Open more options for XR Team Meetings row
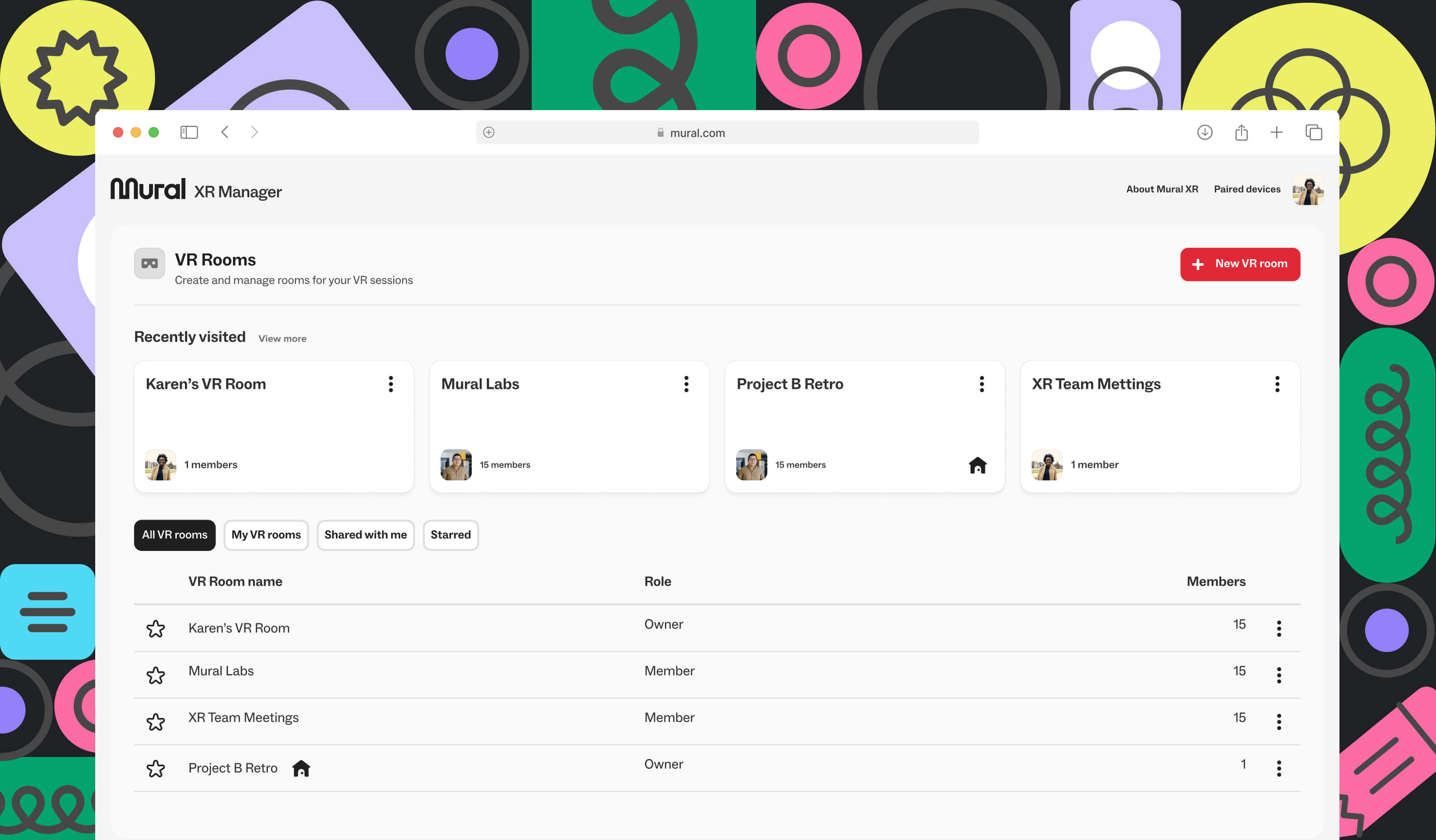Screen dimensions: 1436x840 tap(1279, 722)
